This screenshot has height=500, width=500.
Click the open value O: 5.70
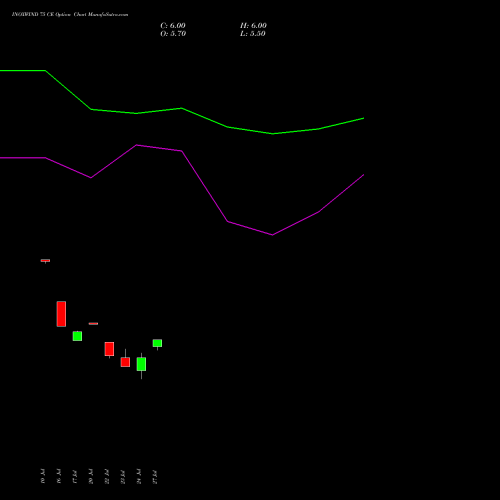[x=173, y=34]
